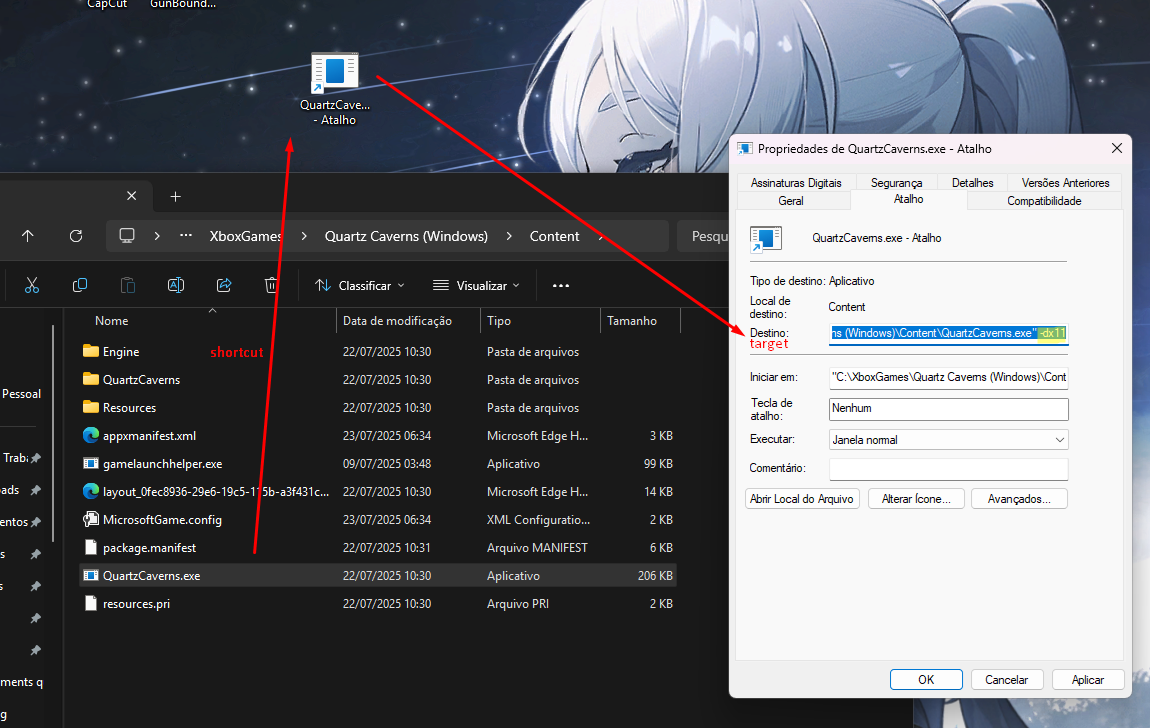Click the Comentário input field
Screen dimensions: 1150x728
948,468
